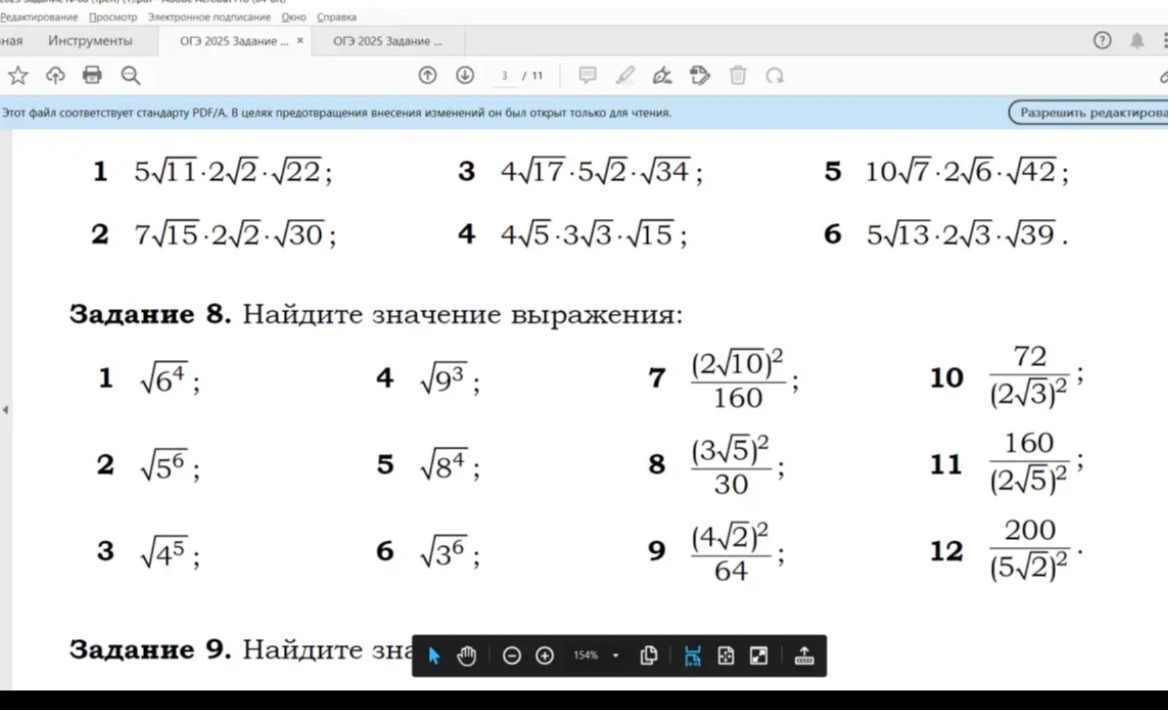Click the page copy icon in floating bar
The image size is (1169, 711).
pos(649,656)
